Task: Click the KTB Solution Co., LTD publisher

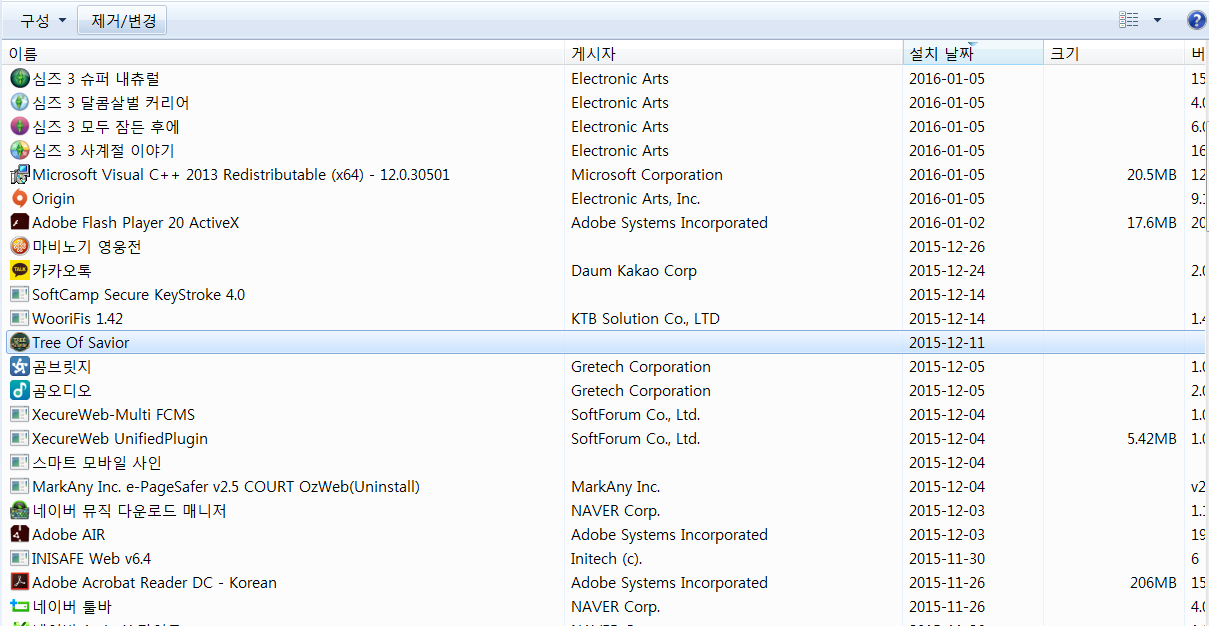Action: (645, 318)
